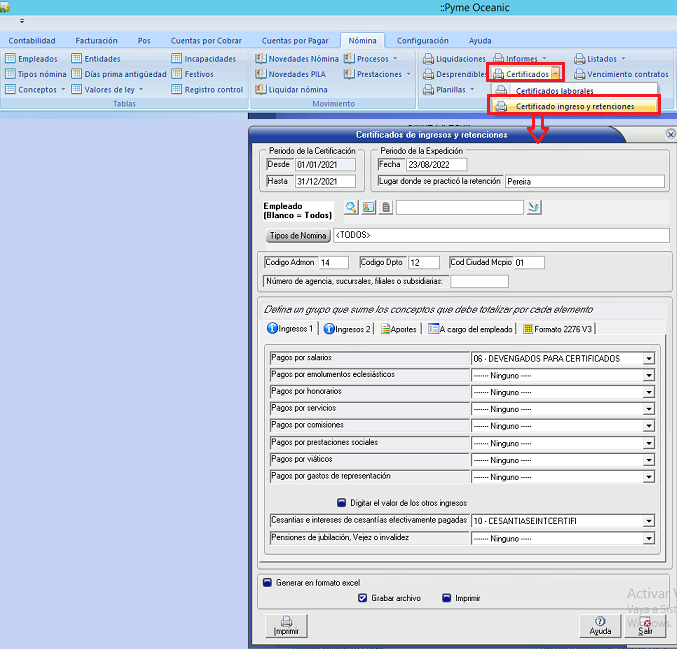Click the Fecha expedición field
Screen dimensions: 677x649
(x=436, y=165)
